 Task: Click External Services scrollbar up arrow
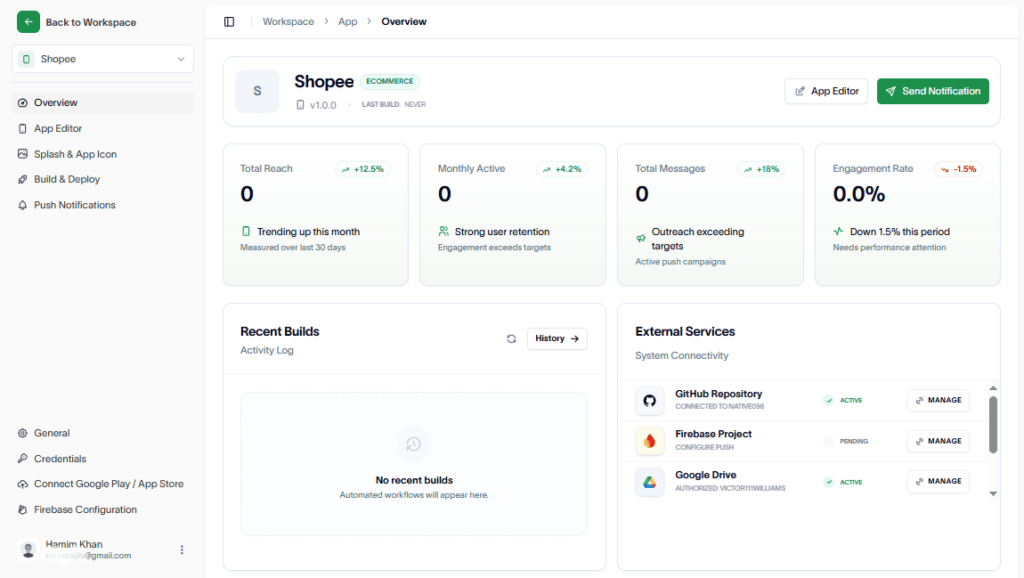pyautogui.click(x=993, y=389)
